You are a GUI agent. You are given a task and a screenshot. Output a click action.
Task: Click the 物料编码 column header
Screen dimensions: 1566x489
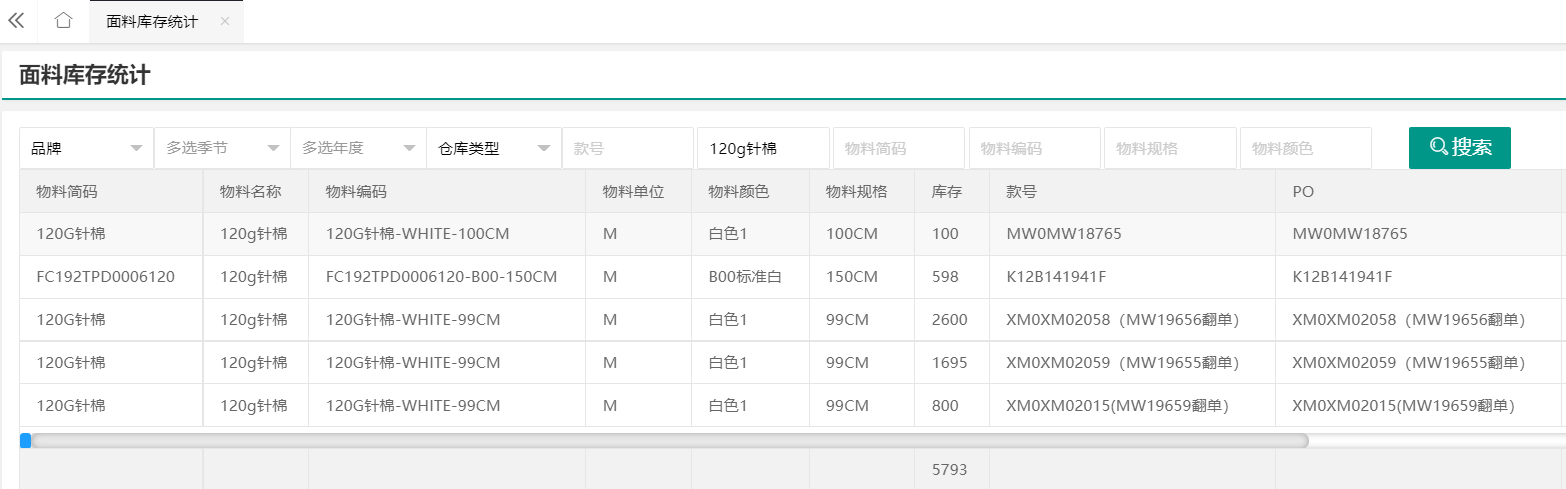point(356,191)
